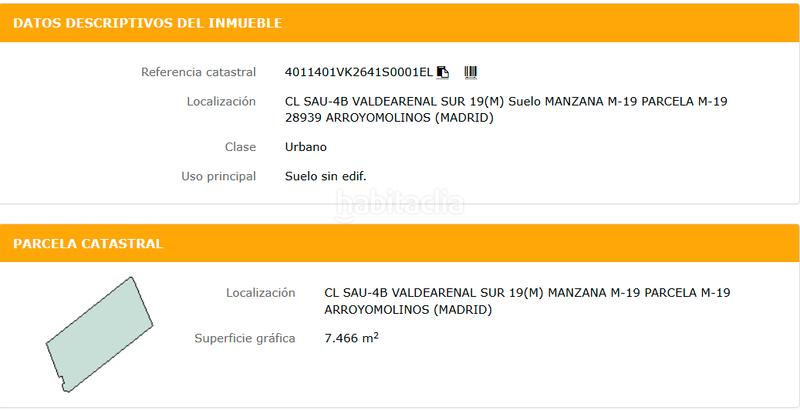Click the Uso principal label
Screen dimensions: 800x410
219,176
